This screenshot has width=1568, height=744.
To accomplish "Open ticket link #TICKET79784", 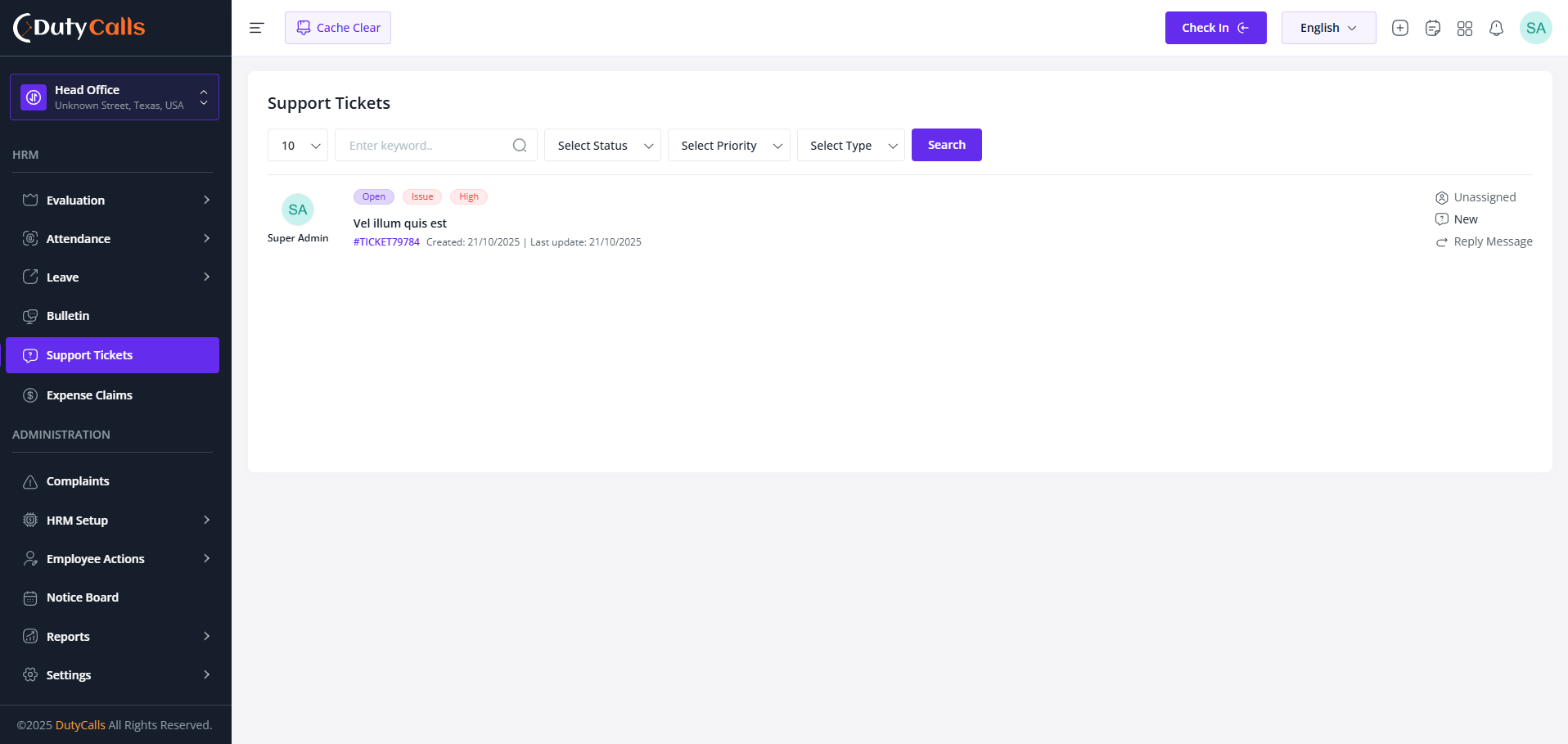I will point(386,242).
